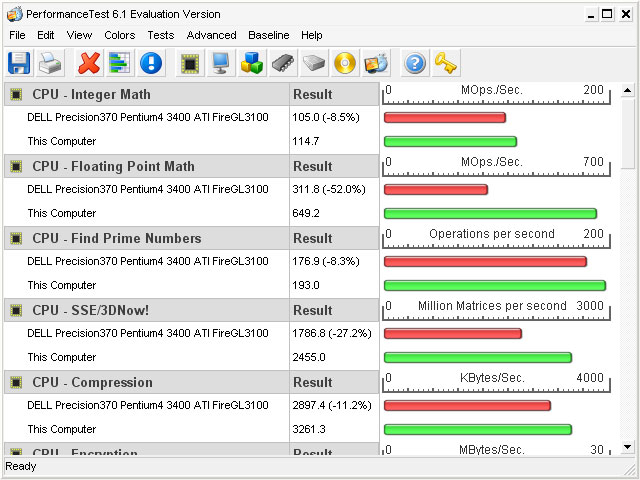
Task: Open the Edit menu
Action: [46, 35]
